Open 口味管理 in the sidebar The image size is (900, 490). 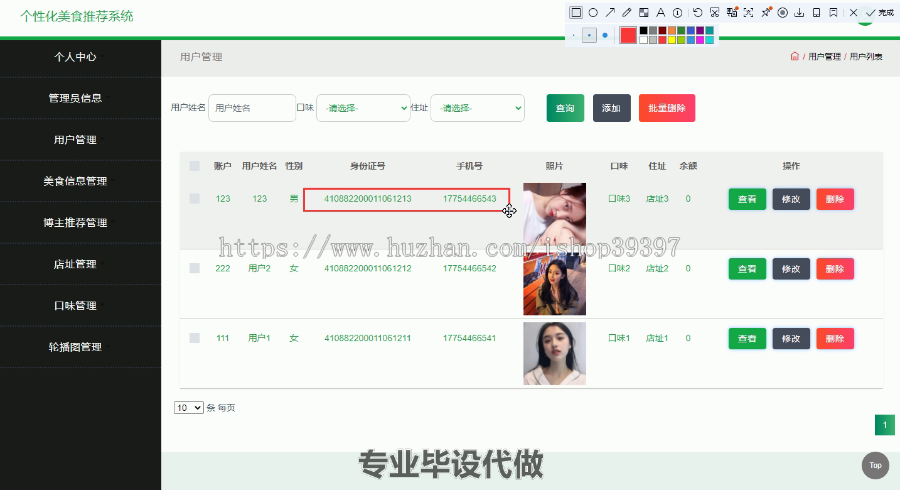click(x=75, y=305)
